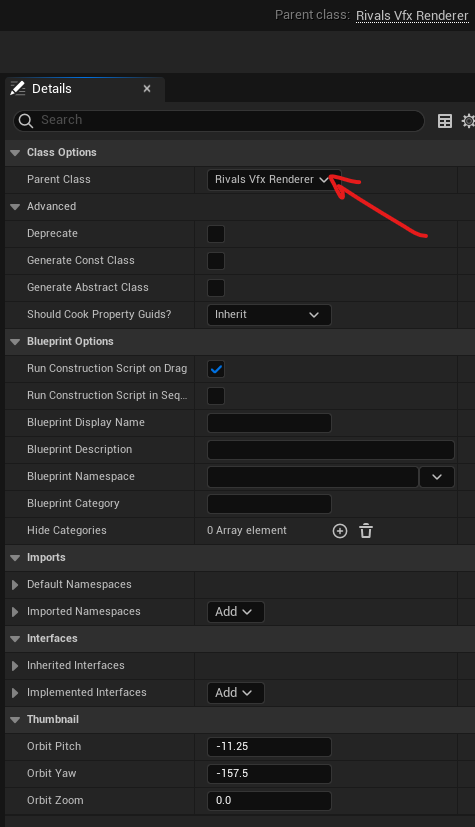Open Add dropdown for Implemented Interfaces
The image size is (475, 827).
(236, 693)
